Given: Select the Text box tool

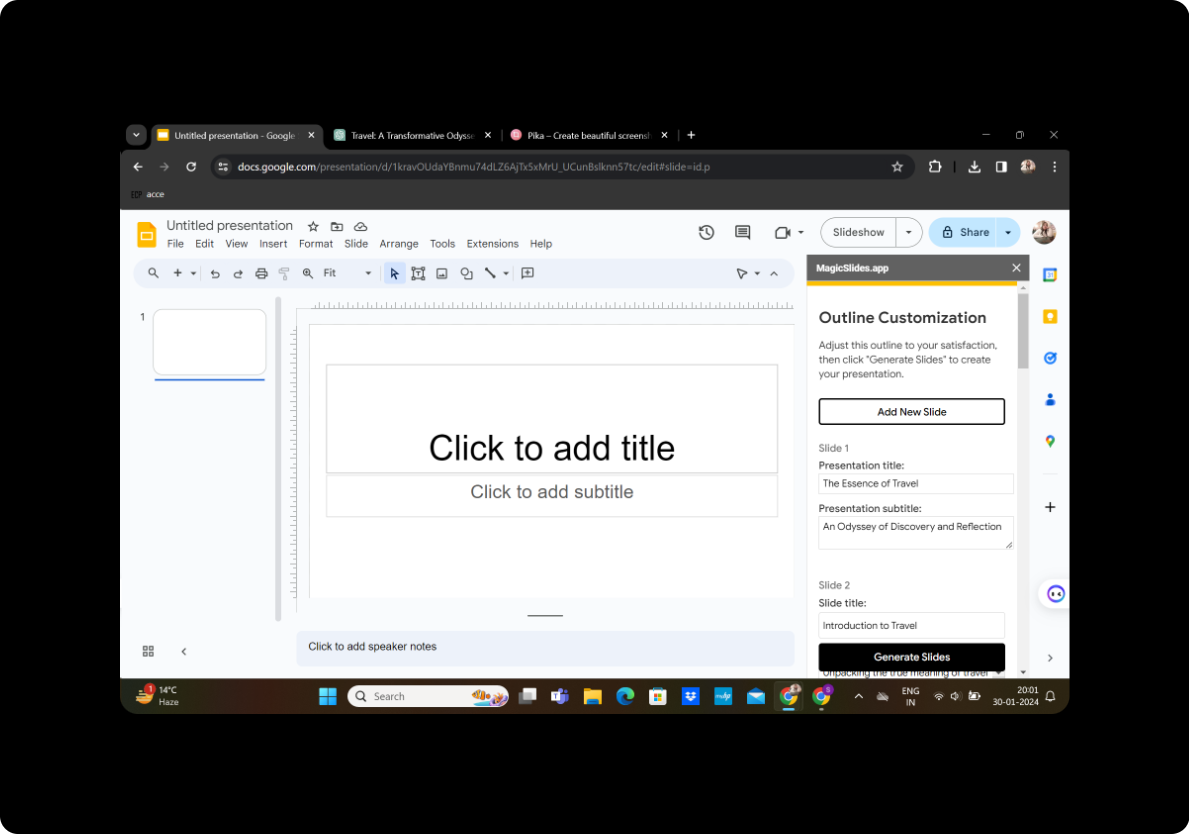Looking at the screenshot, I should pyautogui.click(x=418, y=274).
